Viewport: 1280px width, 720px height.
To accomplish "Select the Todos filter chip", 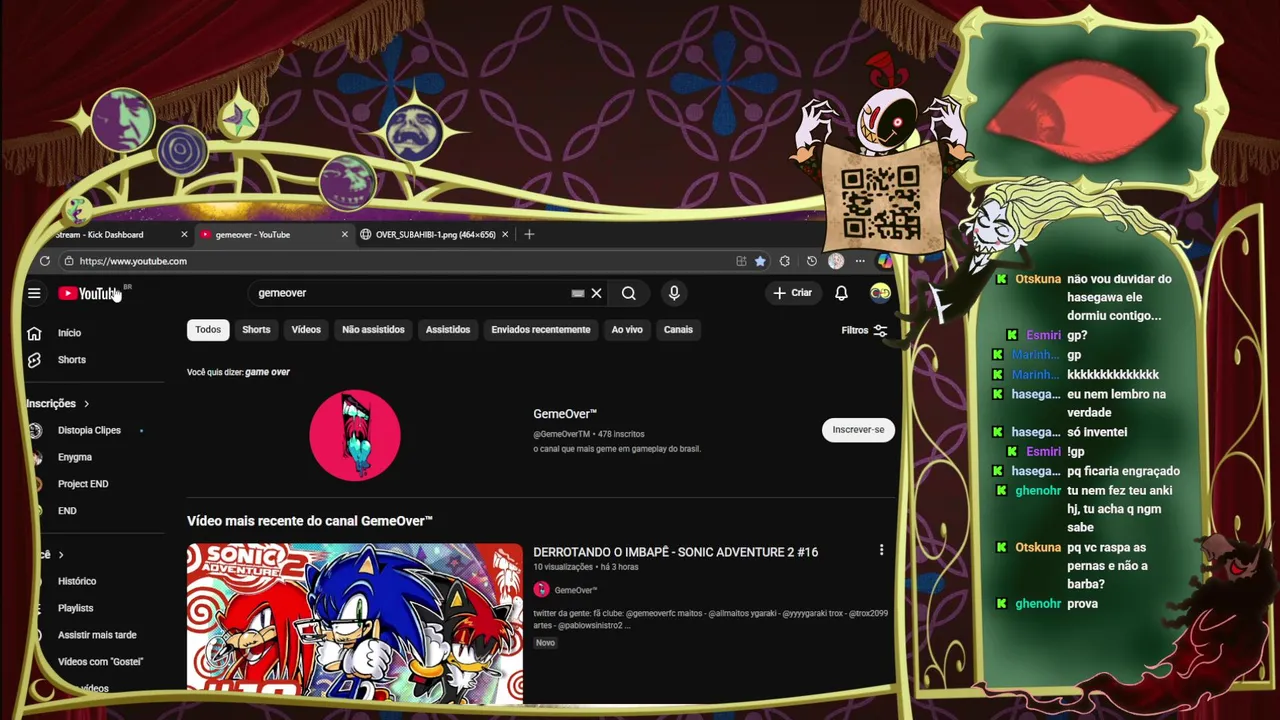I will click(x=208, y=330).
